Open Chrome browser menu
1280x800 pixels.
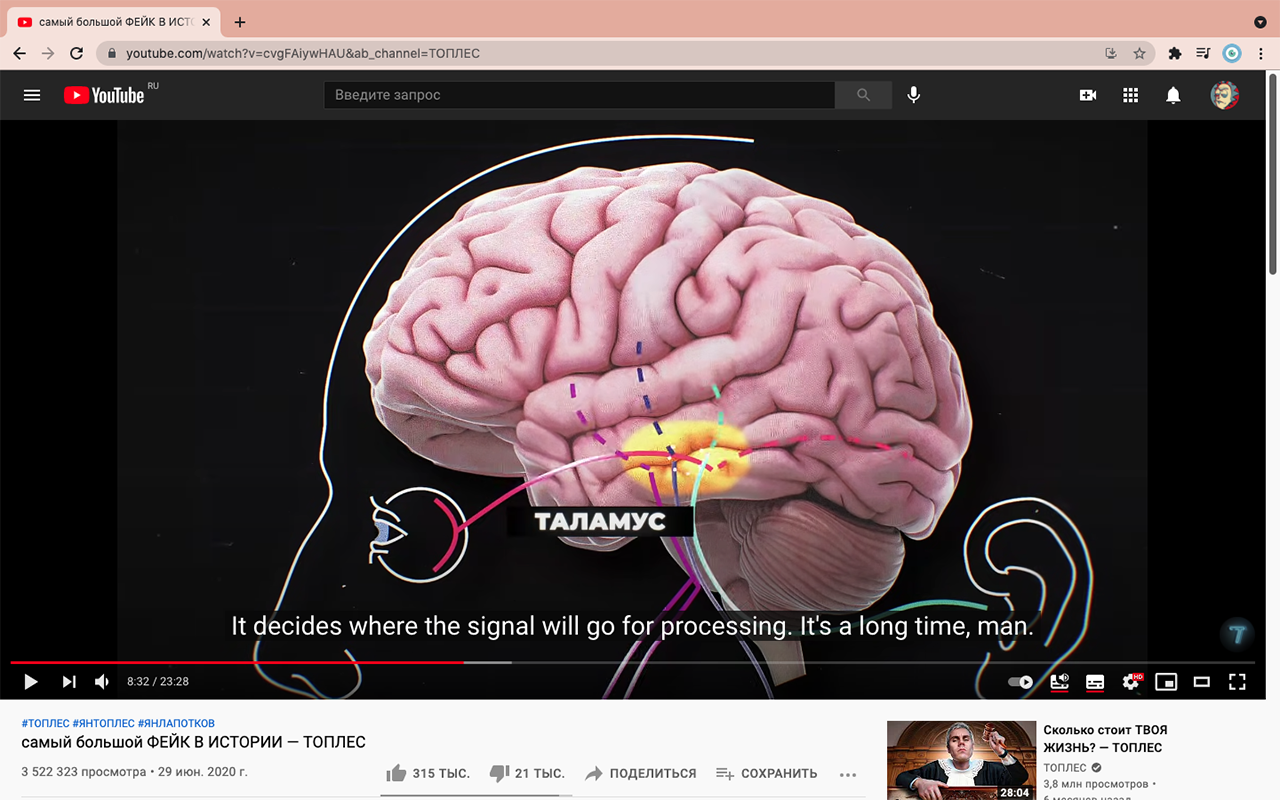click(x=1261, y=52)
